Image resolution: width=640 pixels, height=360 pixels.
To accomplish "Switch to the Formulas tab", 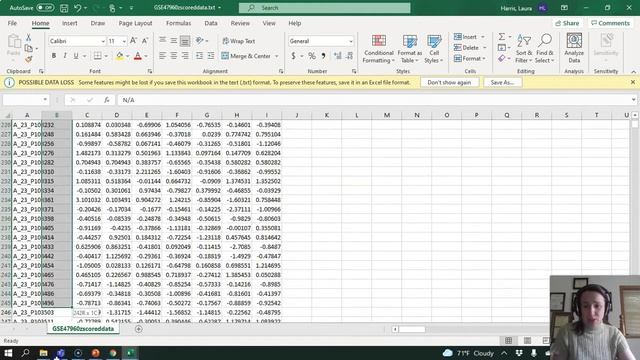I will click(x=178, y=23).
